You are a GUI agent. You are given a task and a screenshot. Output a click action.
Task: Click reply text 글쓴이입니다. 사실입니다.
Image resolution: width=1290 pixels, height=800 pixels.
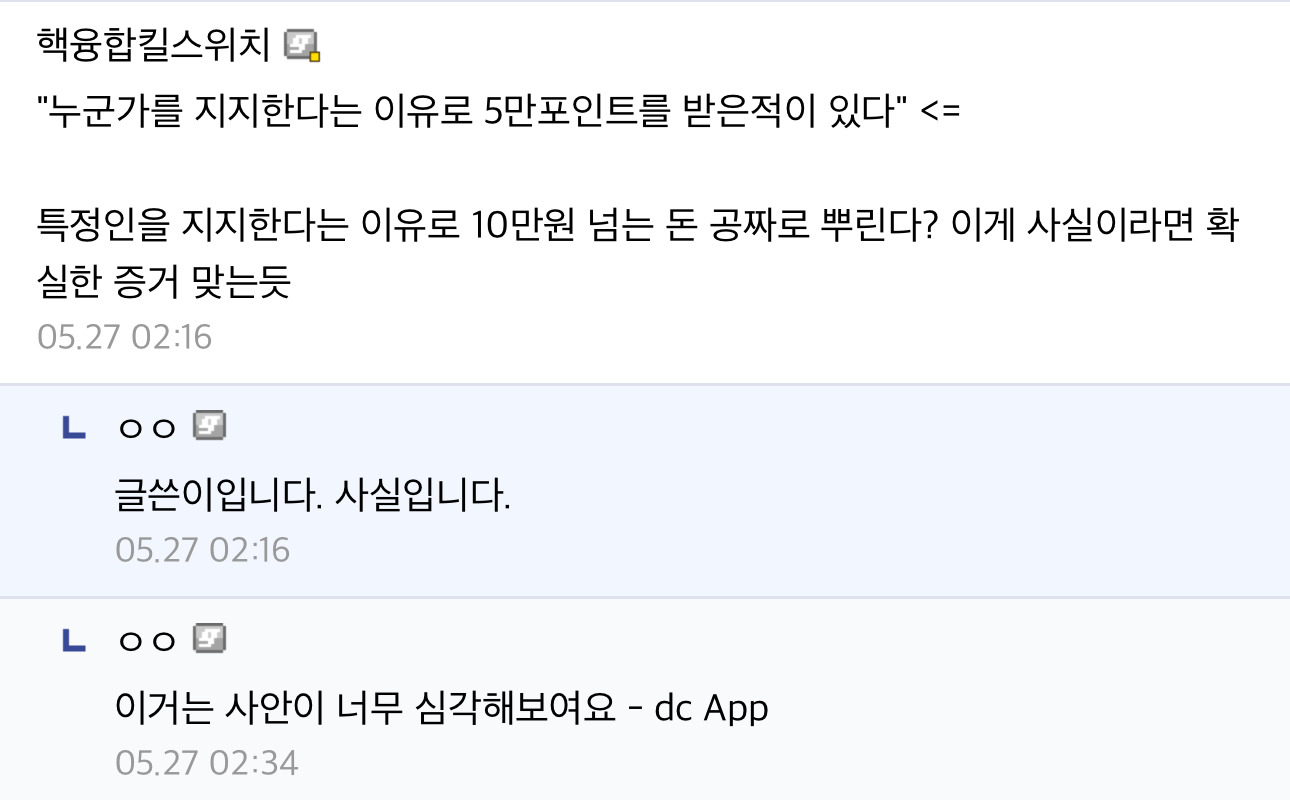pyautogui.click(x=313, y=495)
